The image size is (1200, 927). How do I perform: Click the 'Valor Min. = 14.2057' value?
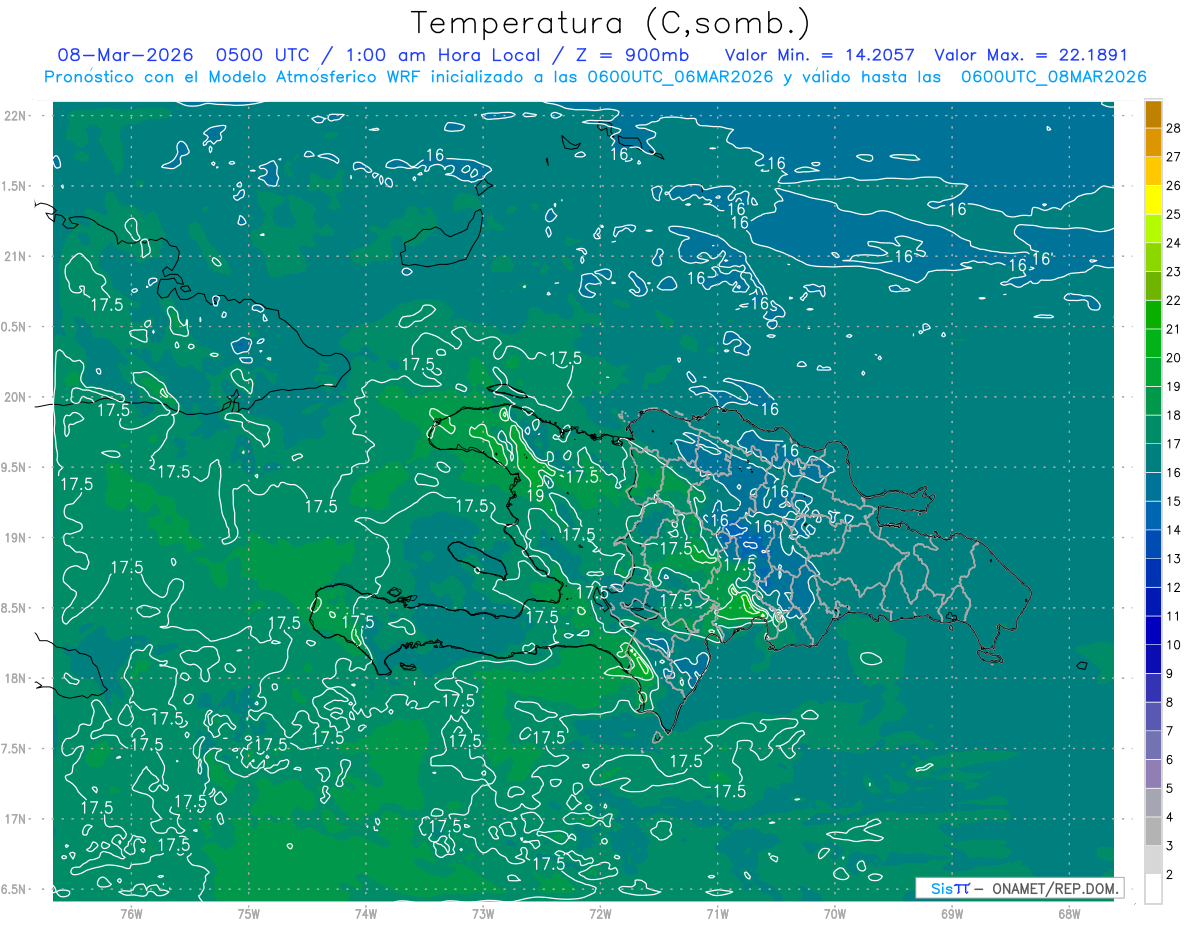click(819, 56)
